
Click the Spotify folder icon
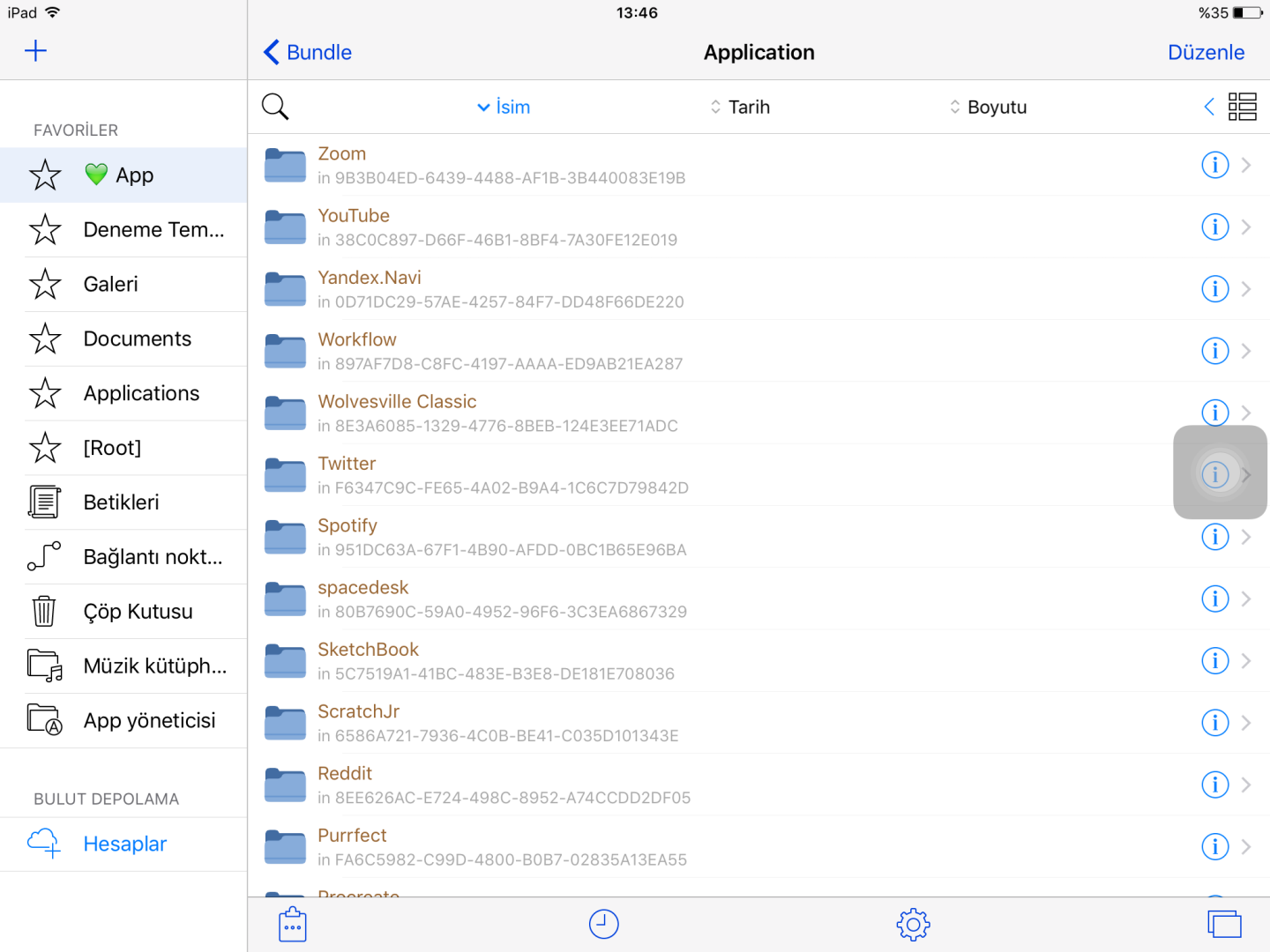click(285, 538)
